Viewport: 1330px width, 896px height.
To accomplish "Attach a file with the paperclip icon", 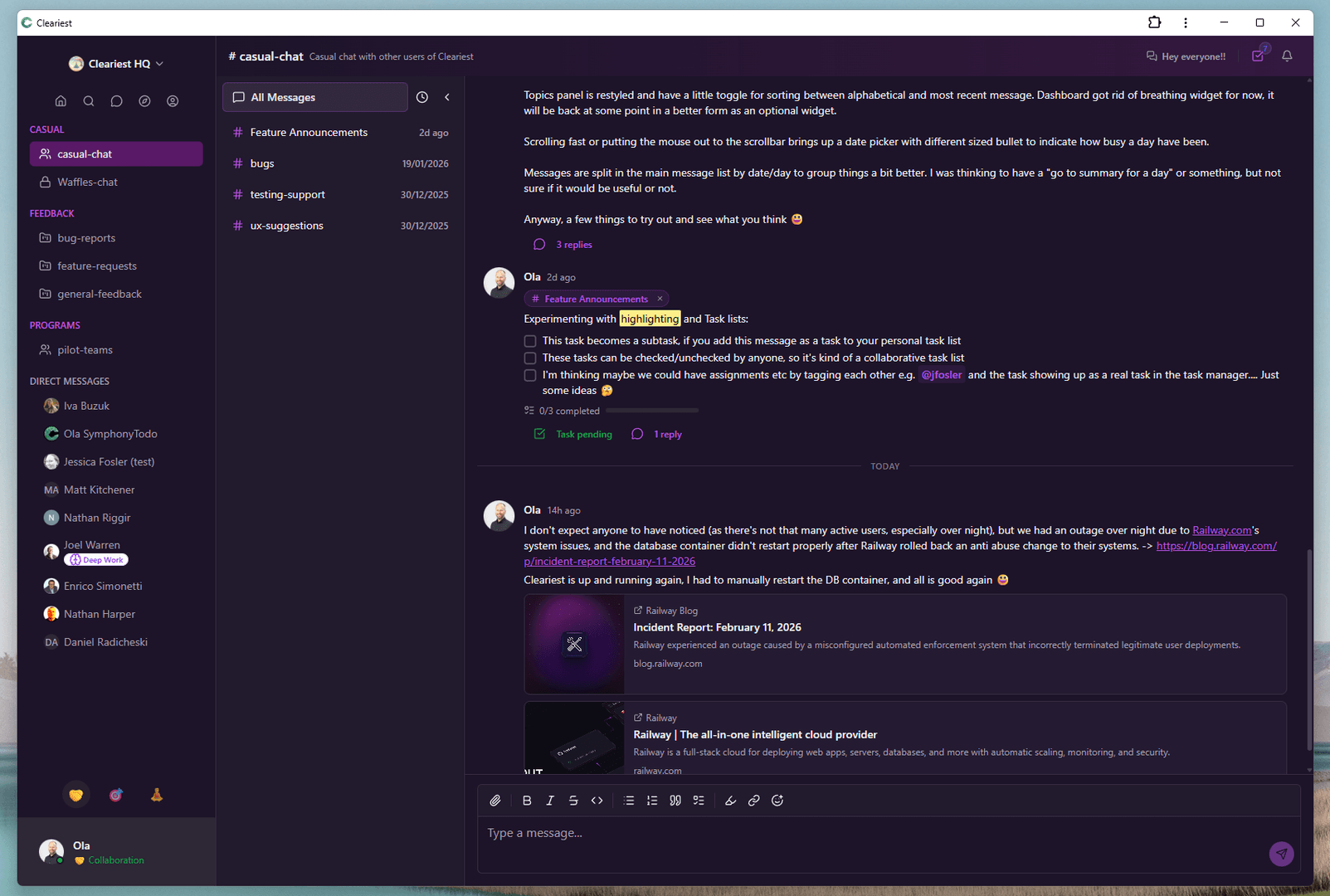I will point(495,800).
